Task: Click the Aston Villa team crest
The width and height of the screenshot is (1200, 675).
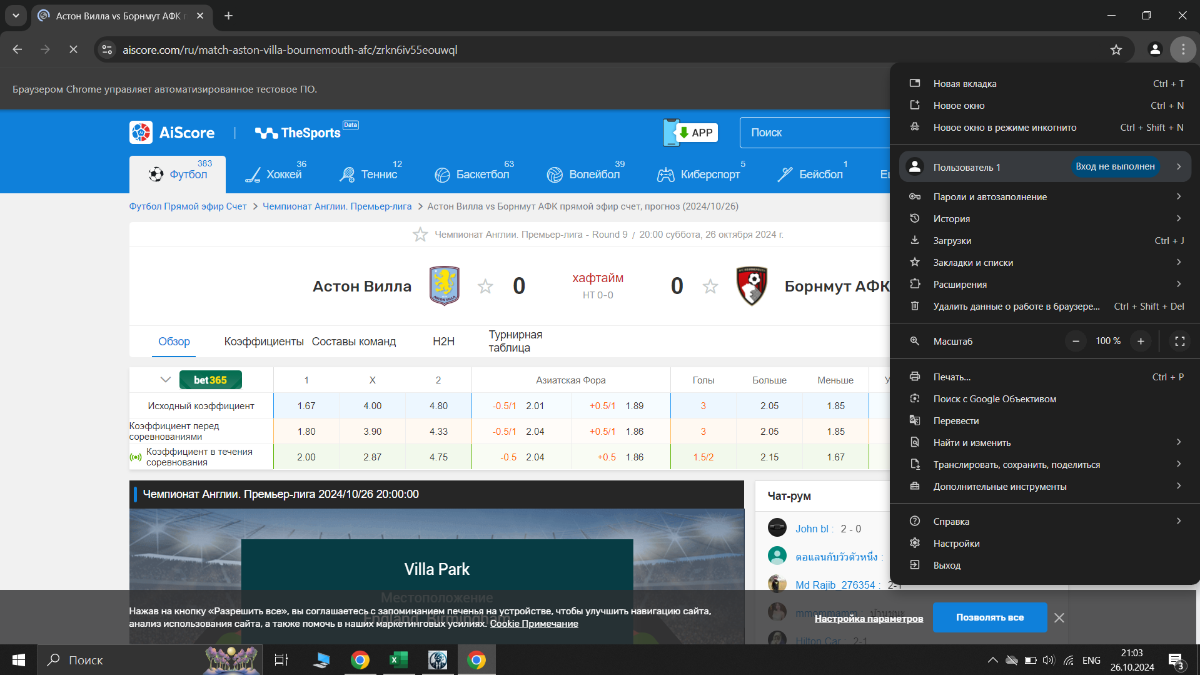Action: tap(444, 286)
